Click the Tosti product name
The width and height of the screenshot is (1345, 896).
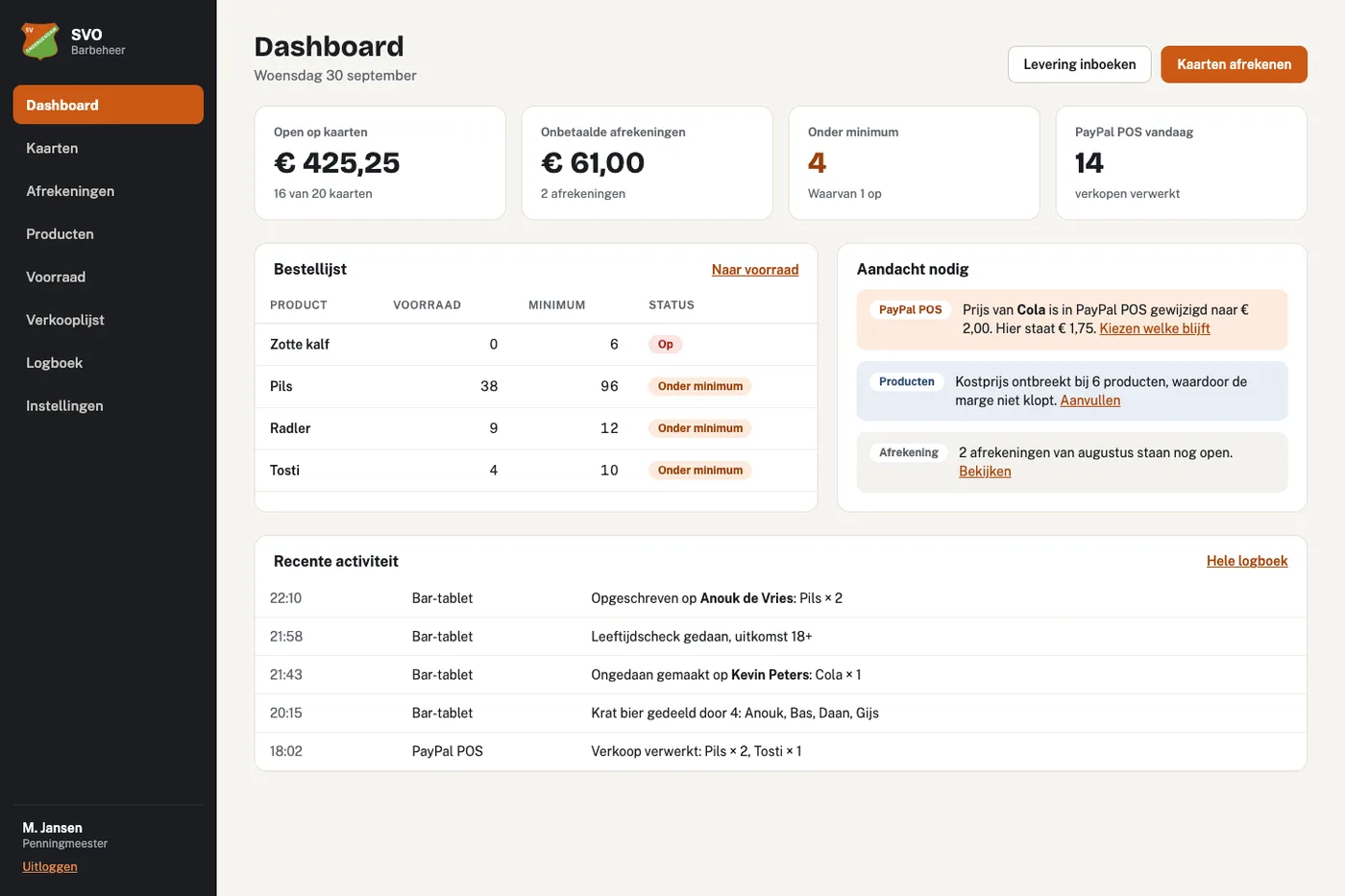click(x=285, y=471)
